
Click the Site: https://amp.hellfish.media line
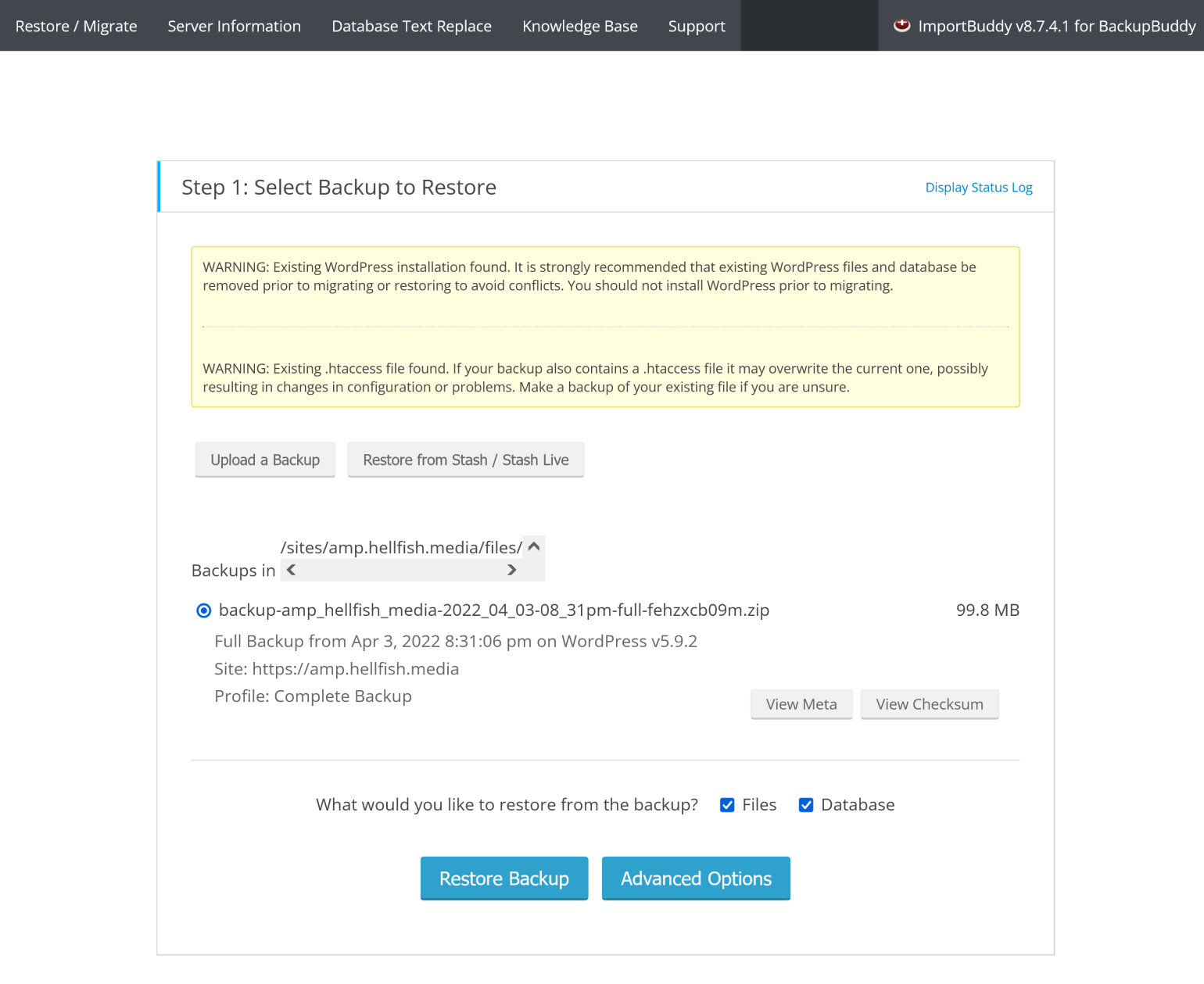pos(336,669)
